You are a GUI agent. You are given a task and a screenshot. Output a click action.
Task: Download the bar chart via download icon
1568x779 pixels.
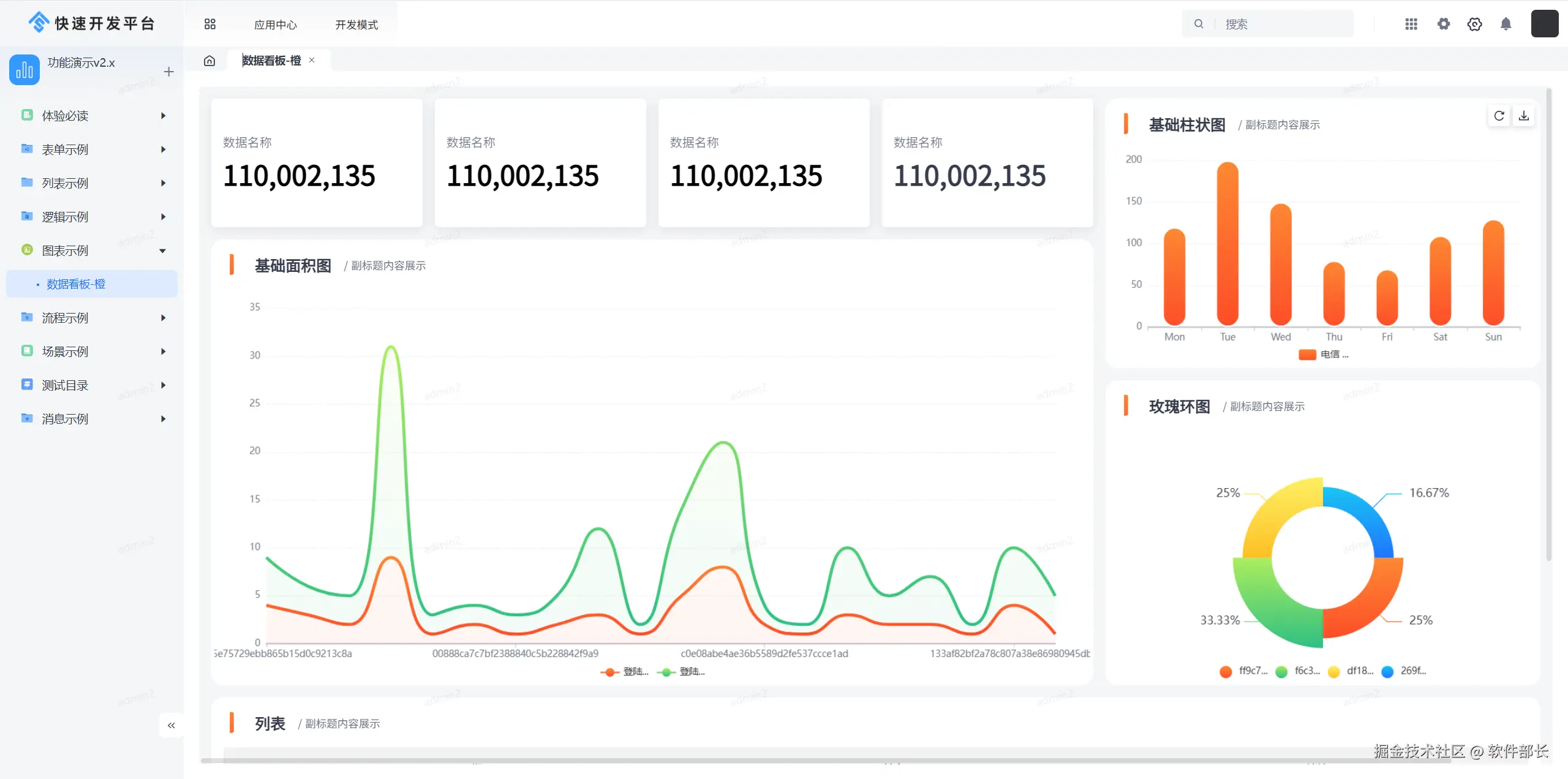point(1524,116)
